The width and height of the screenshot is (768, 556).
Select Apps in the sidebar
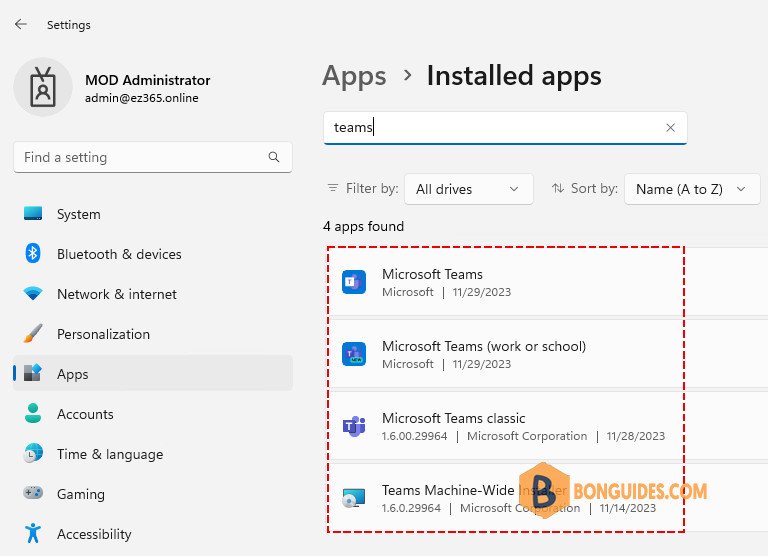153,374
